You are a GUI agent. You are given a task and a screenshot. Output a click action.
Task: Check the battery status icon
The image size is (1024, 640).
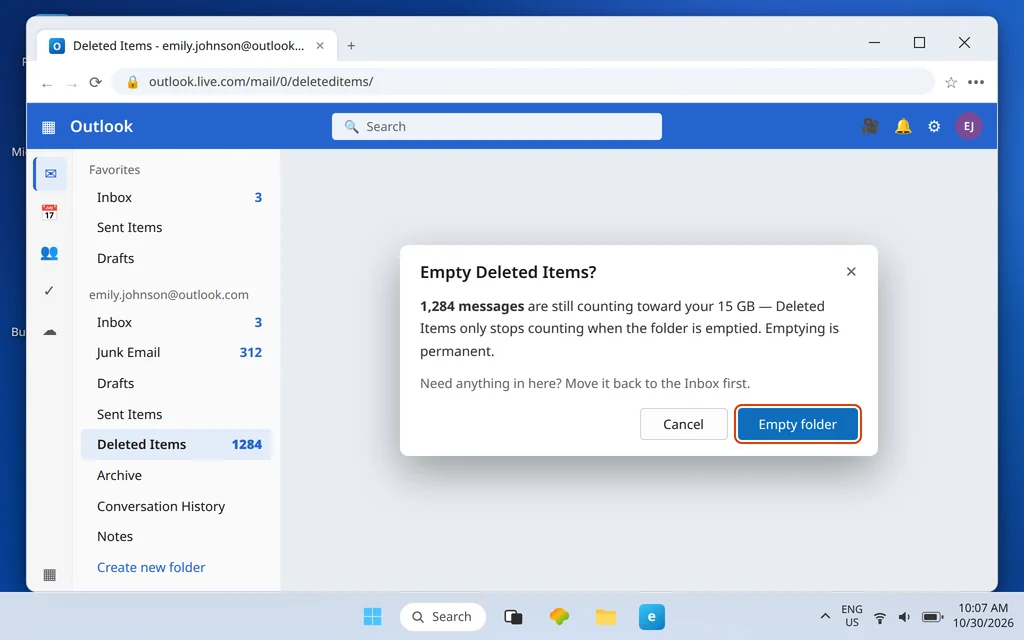[x=932, y=617]
